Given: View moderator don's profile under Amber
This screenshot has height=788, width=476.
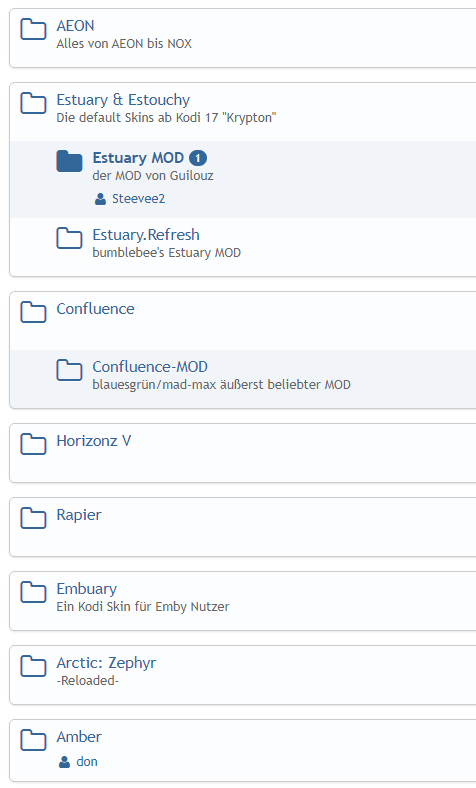Looking at the screenshot, I should [86, 762].
